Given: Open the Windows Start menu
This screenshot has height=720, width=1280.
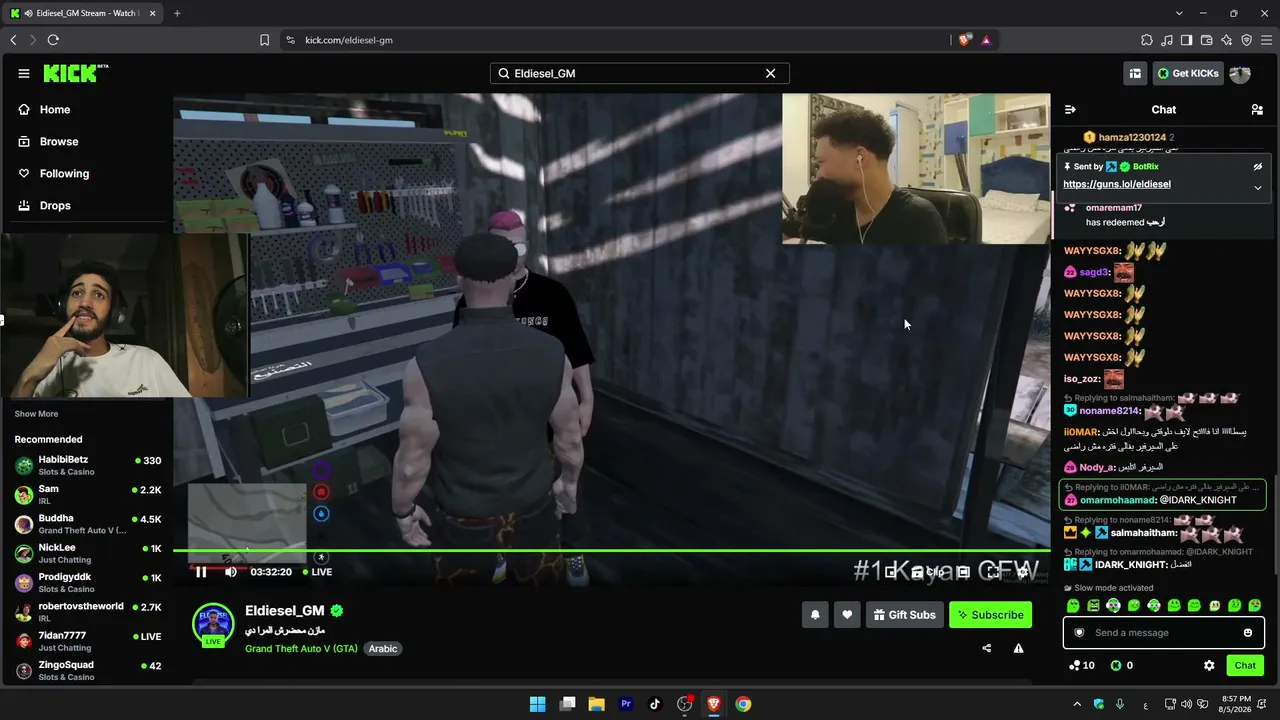Looking at the screenshot, I should click(537, 704).
